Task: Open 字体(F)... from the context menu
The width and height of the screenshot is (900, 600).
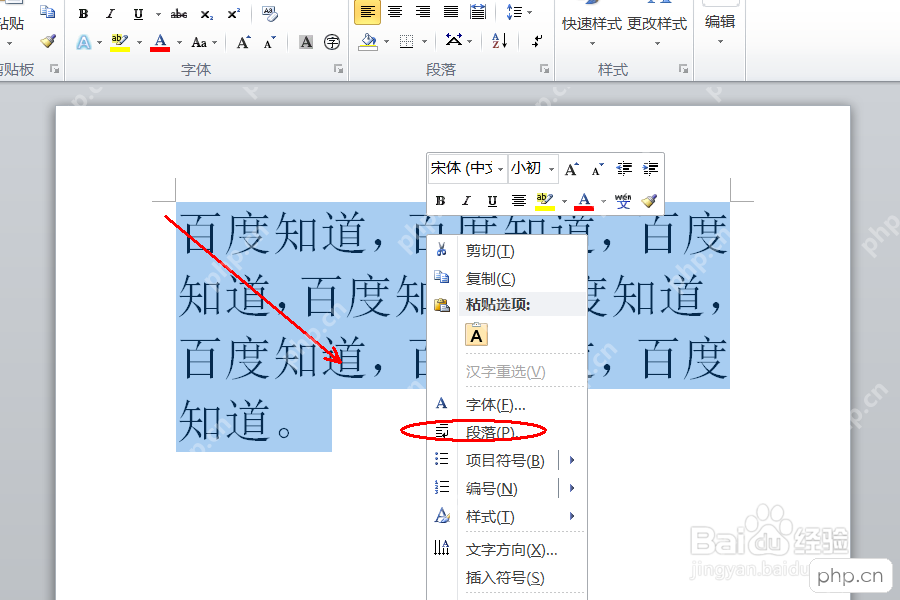Action: click(507, 405)
